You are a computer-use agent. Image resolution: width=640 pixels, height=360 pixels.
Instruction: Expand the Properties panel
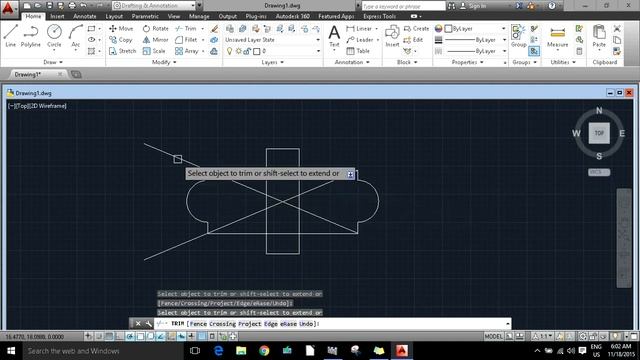pos(467,62)
